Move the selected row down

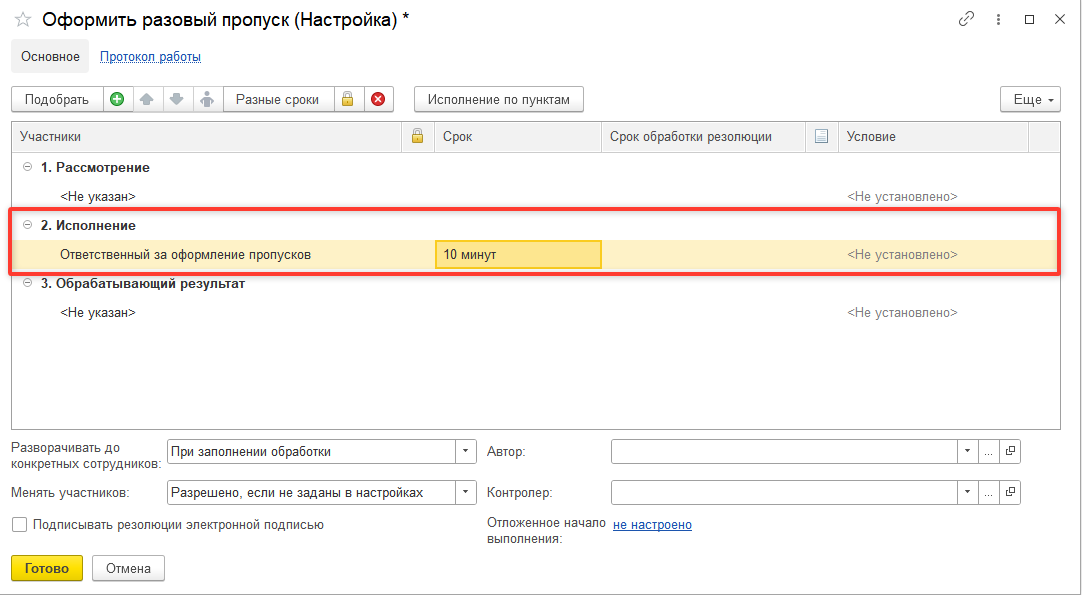(x=177, y=99)
